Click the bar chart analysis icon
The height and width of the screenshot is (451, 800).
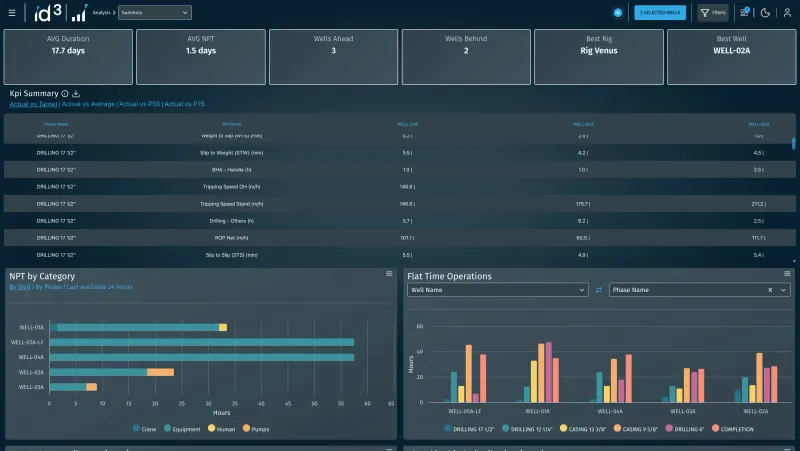[79, 13]
